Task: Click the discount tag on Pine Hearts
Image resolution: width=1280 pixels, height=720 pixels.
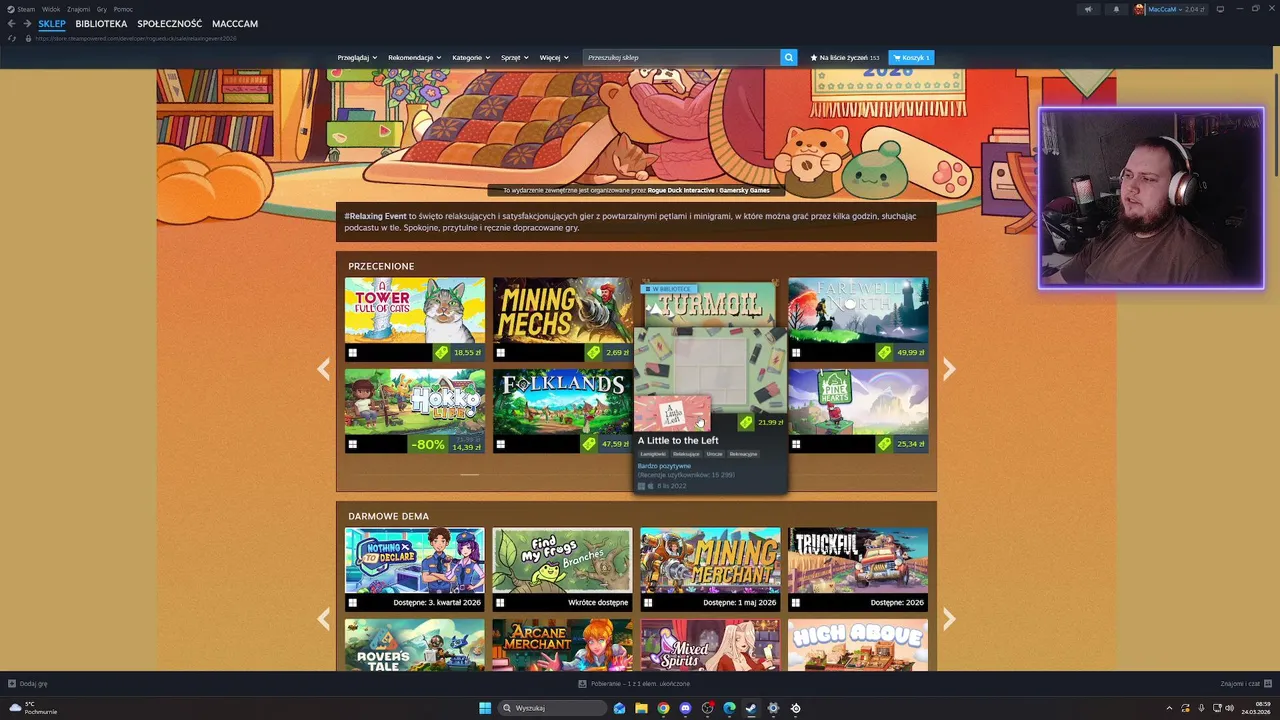Action: click(x=884, y=444)
